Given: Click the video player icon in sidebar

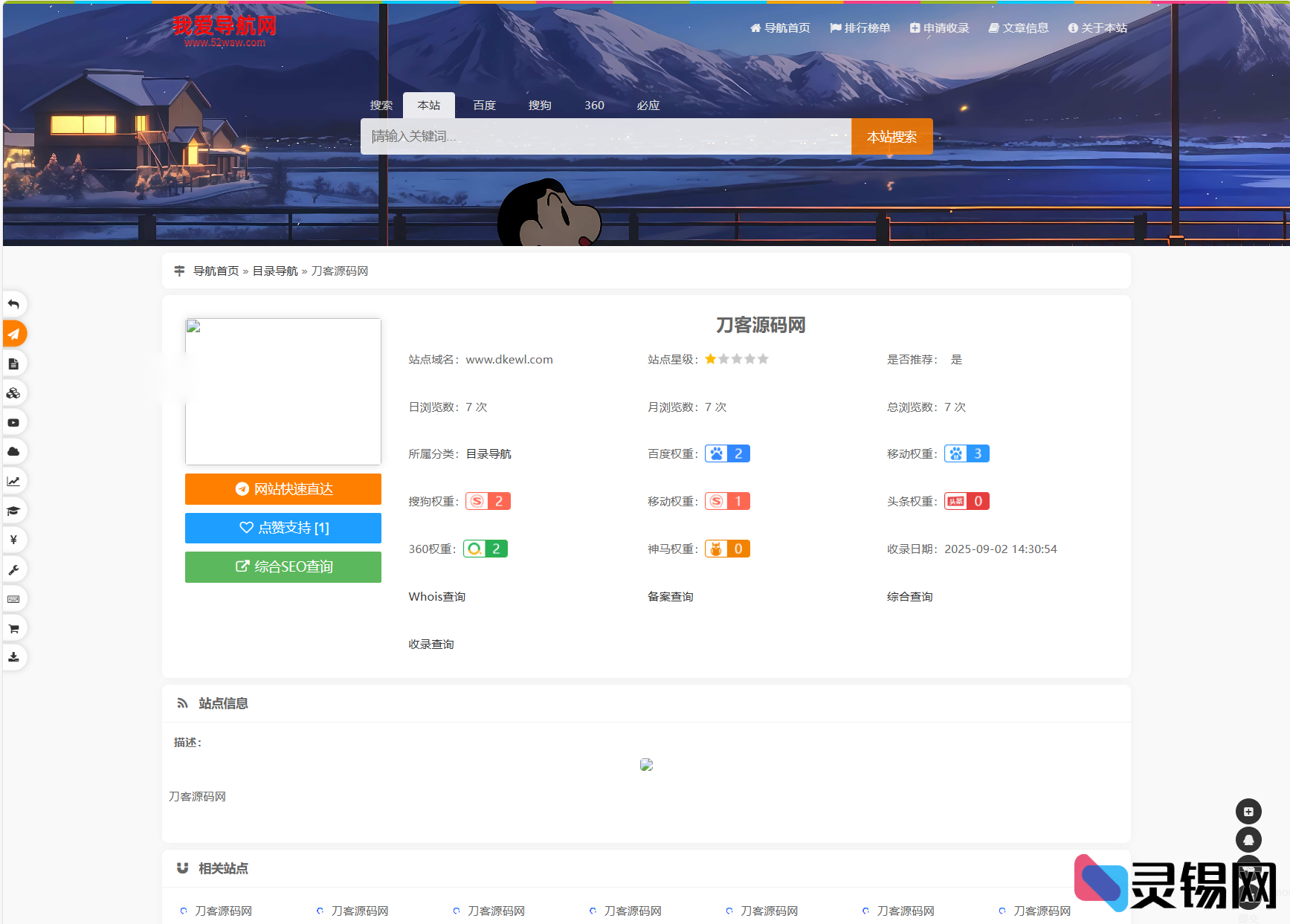Looking at the screenshot, I should point(14,421).
